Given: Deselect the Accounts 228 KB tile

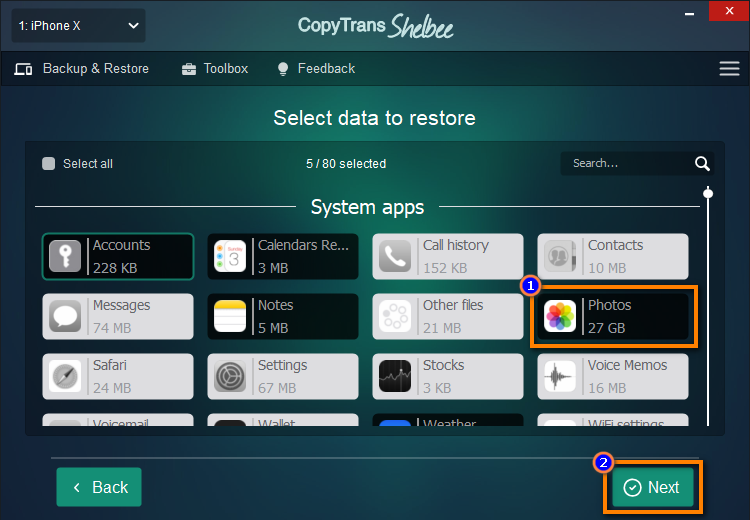Looking at the screenshot, I should coord(118,256).
